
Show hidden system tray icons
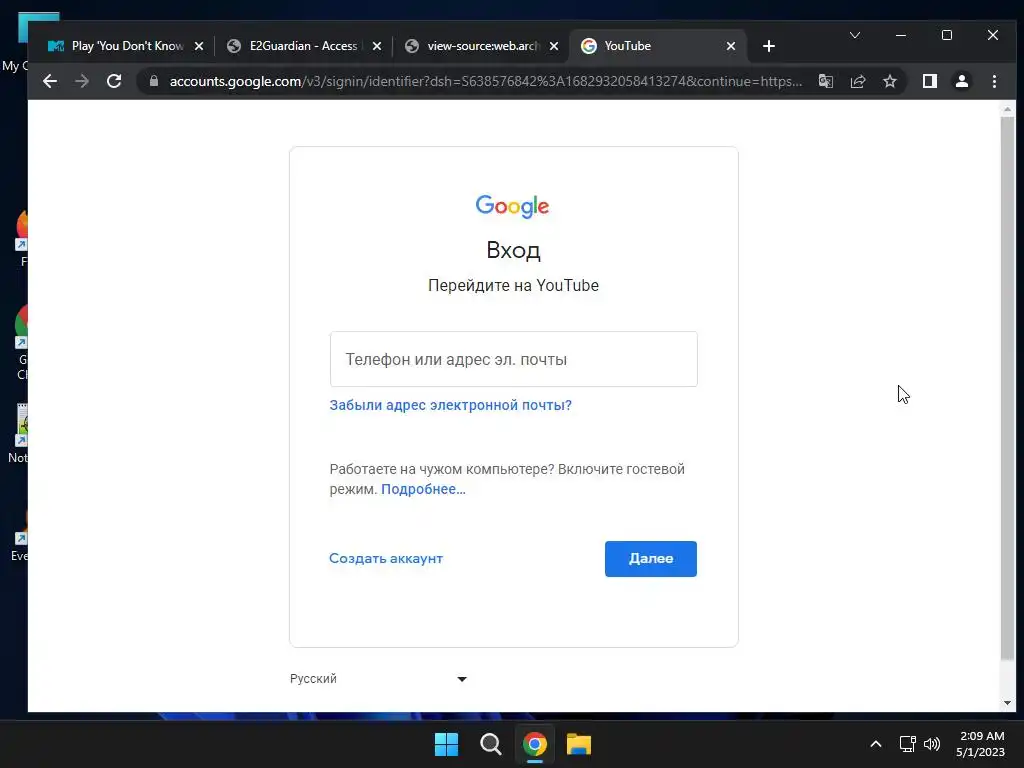(876, 744)
